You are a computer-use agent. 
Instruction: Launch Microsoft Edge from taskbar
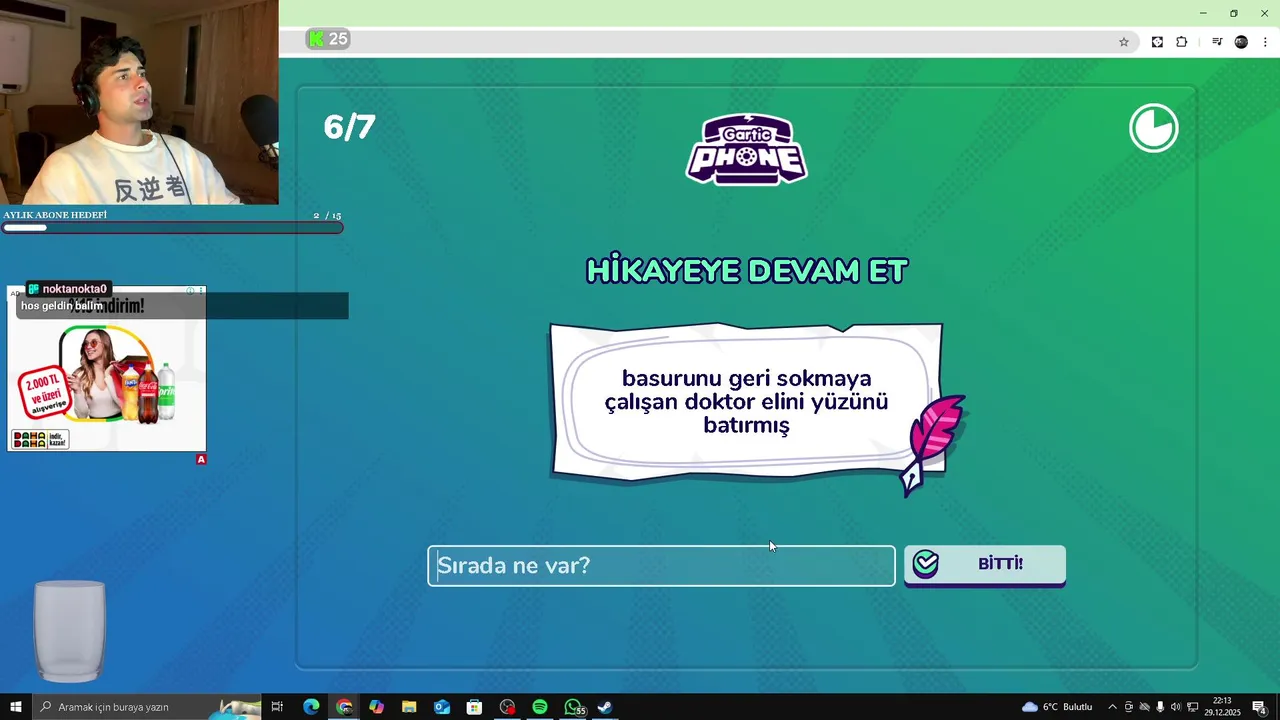coord(311,707)
